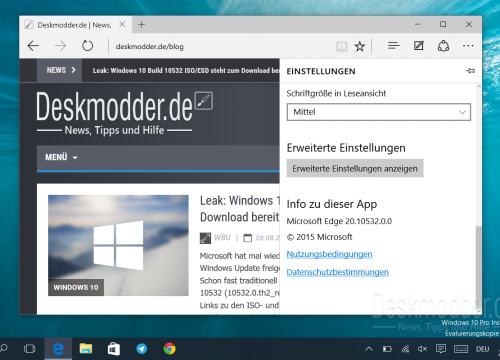Click the muted volume tray icon
500x360 pixels.
pos(422,349)
